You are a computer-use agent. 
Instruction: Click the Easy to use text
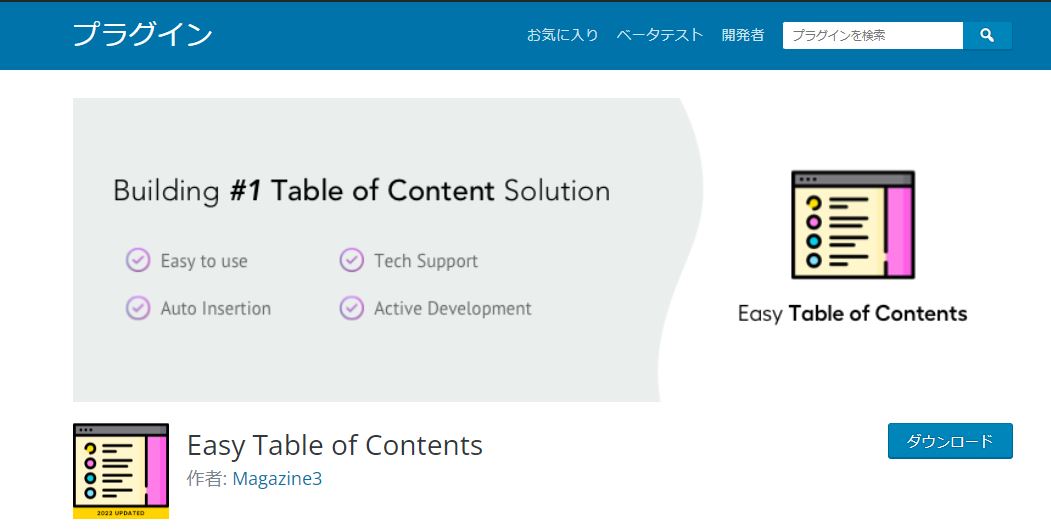(204, 261)
